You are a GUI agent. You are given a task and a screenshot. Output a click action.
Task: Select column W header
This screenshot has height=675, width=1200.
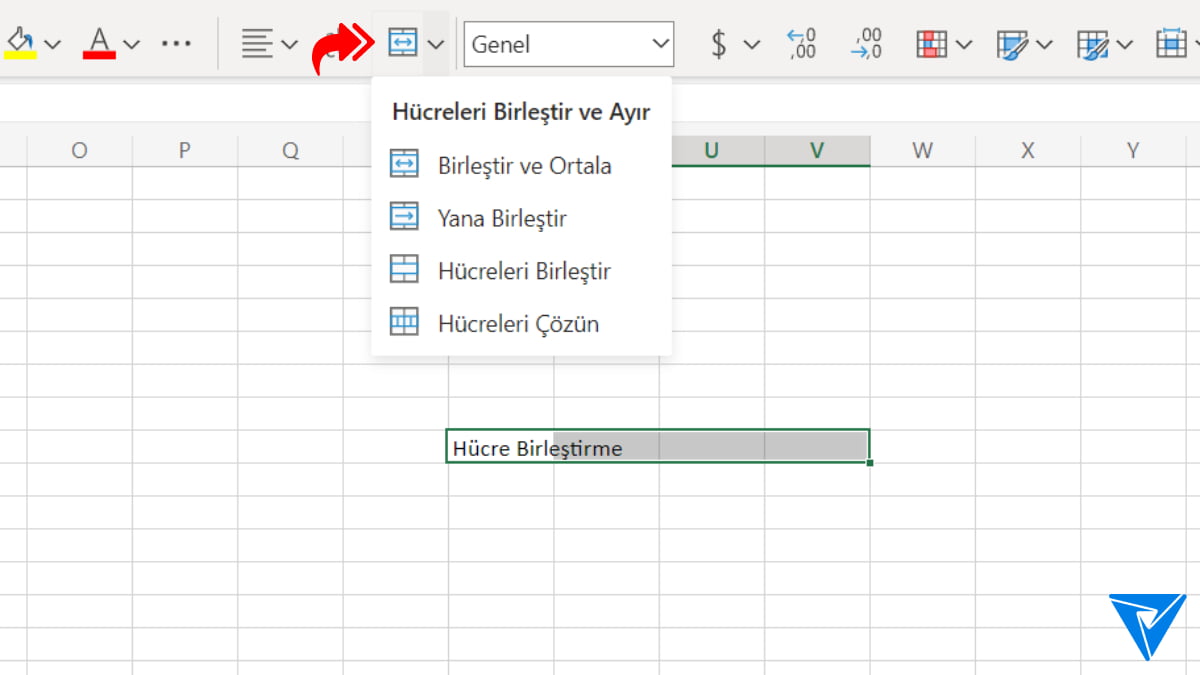[922, 151]
